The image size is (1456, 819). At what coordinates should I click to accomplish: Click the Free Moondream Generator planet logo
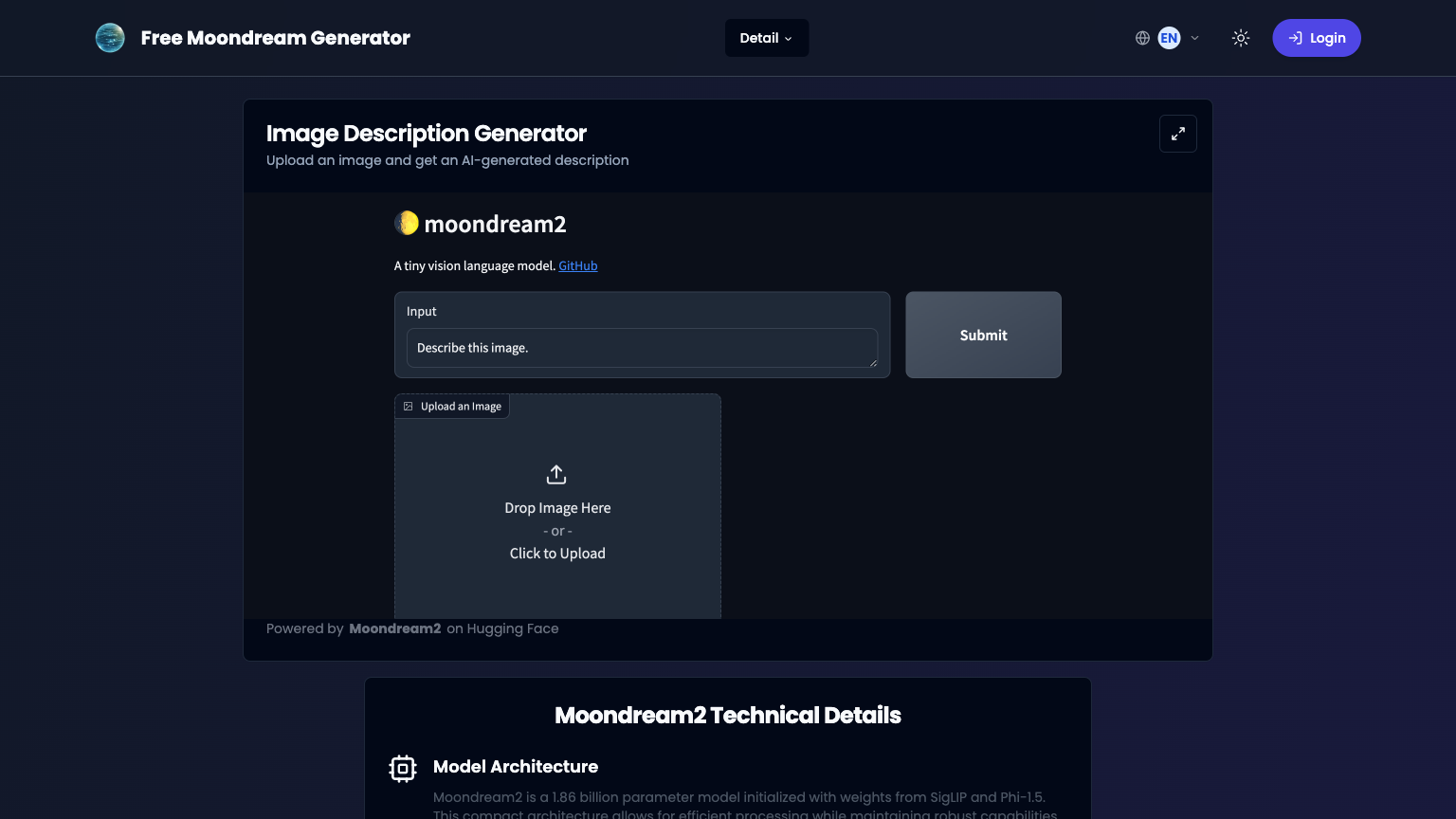110,38
